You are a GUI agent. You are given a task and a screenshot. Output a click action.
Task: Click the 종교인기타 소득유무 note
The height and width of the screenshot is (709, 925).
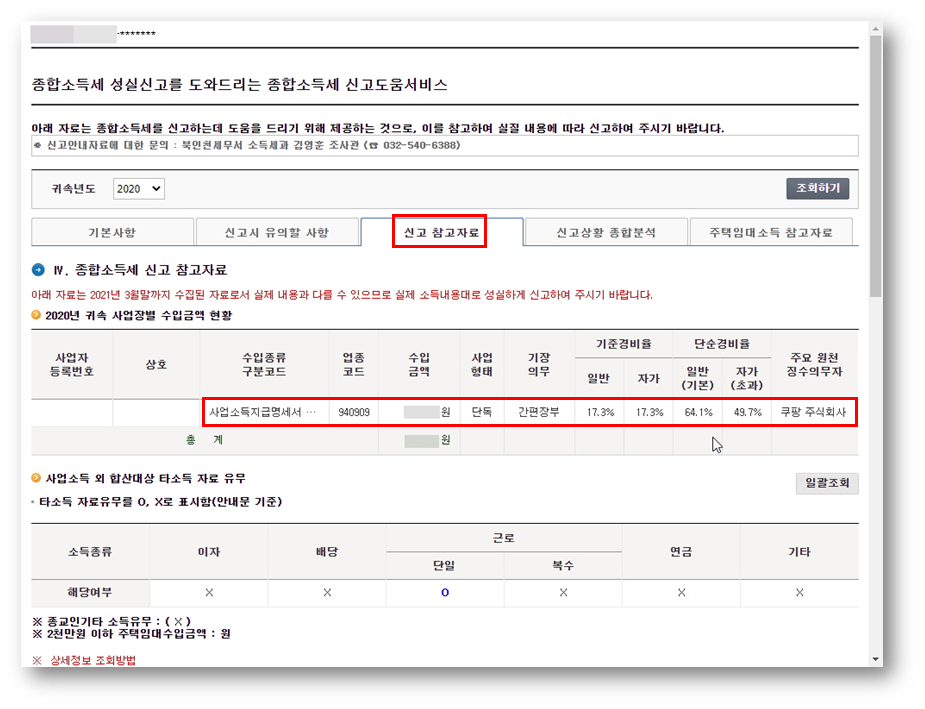[111, 621]
